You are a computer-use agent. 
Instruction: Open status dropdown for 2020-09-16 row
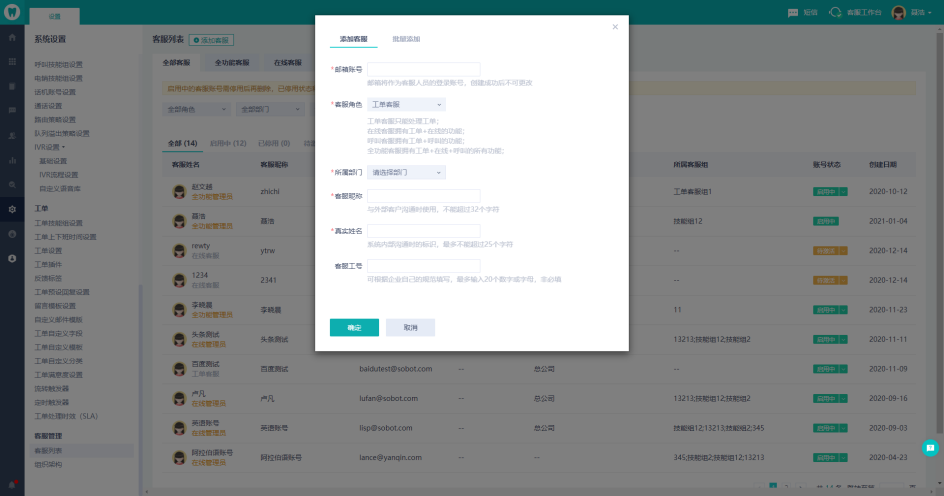(x=843, y=398)
